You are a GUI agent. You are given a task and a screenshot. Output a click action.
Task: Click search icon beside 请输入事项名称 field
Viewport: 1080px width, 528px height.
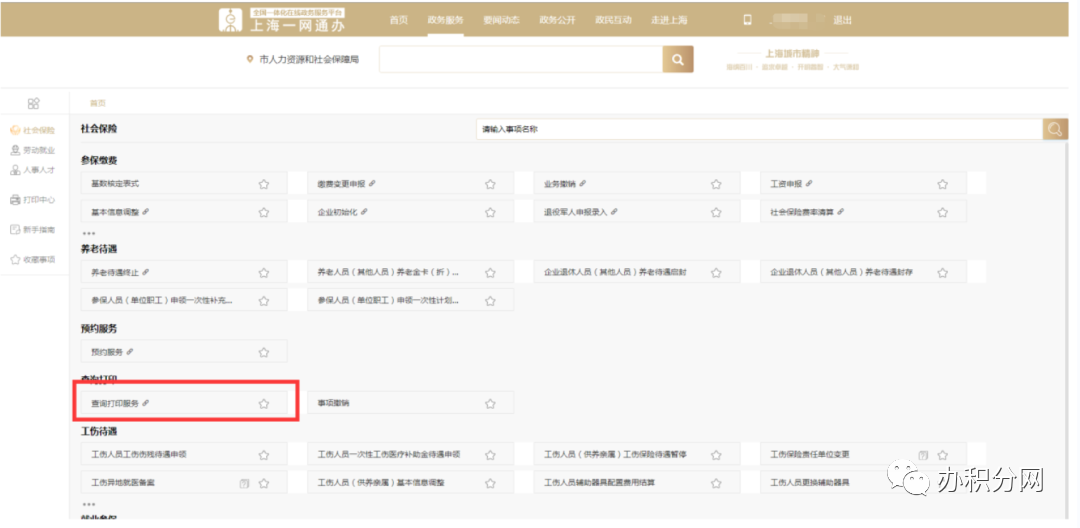(1055, 129)
